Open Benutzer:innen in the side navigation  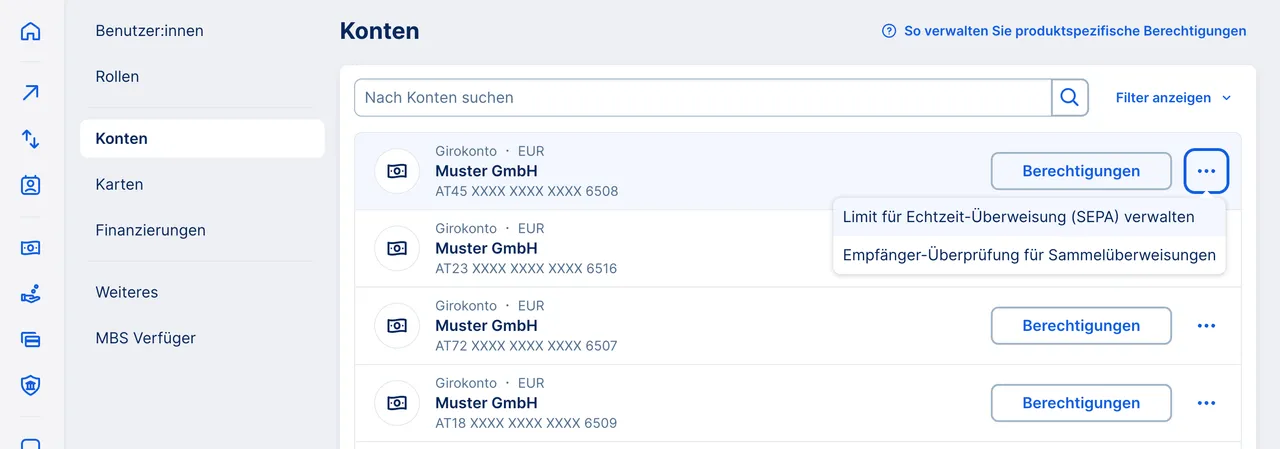click(149, 31)
